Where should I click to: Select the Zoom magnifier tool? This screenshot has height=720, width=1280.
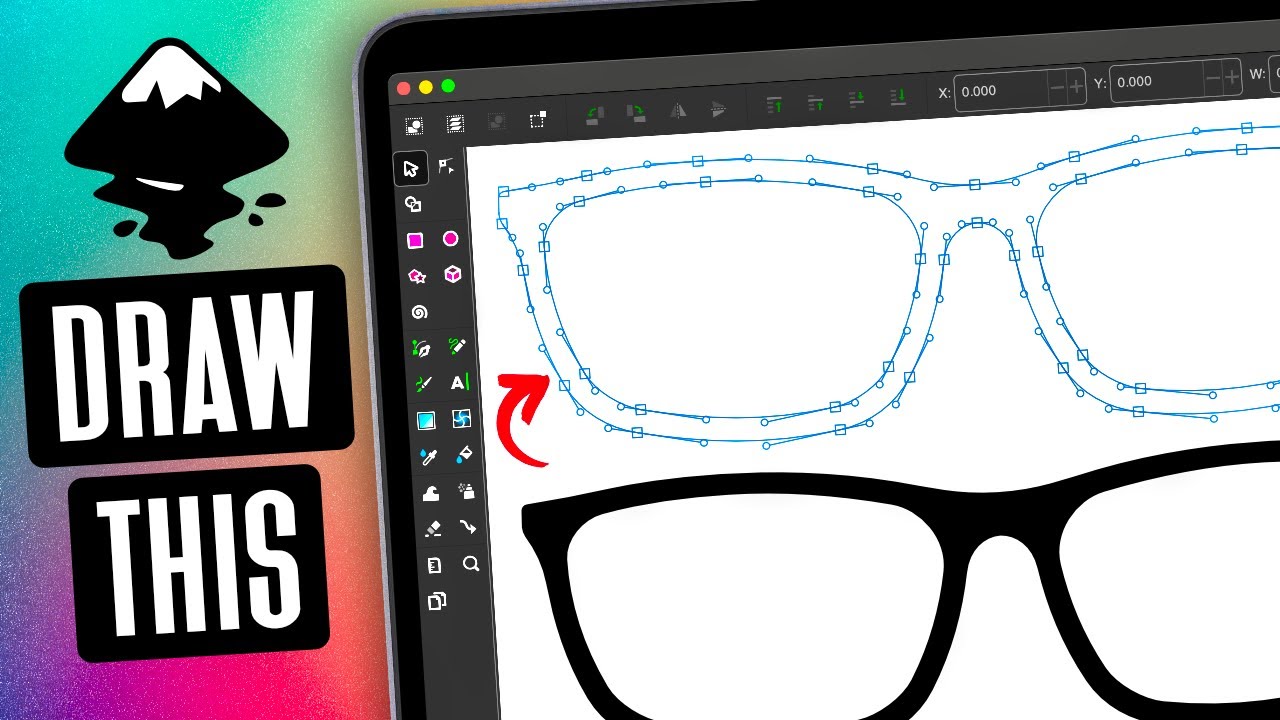click(471, 564)
